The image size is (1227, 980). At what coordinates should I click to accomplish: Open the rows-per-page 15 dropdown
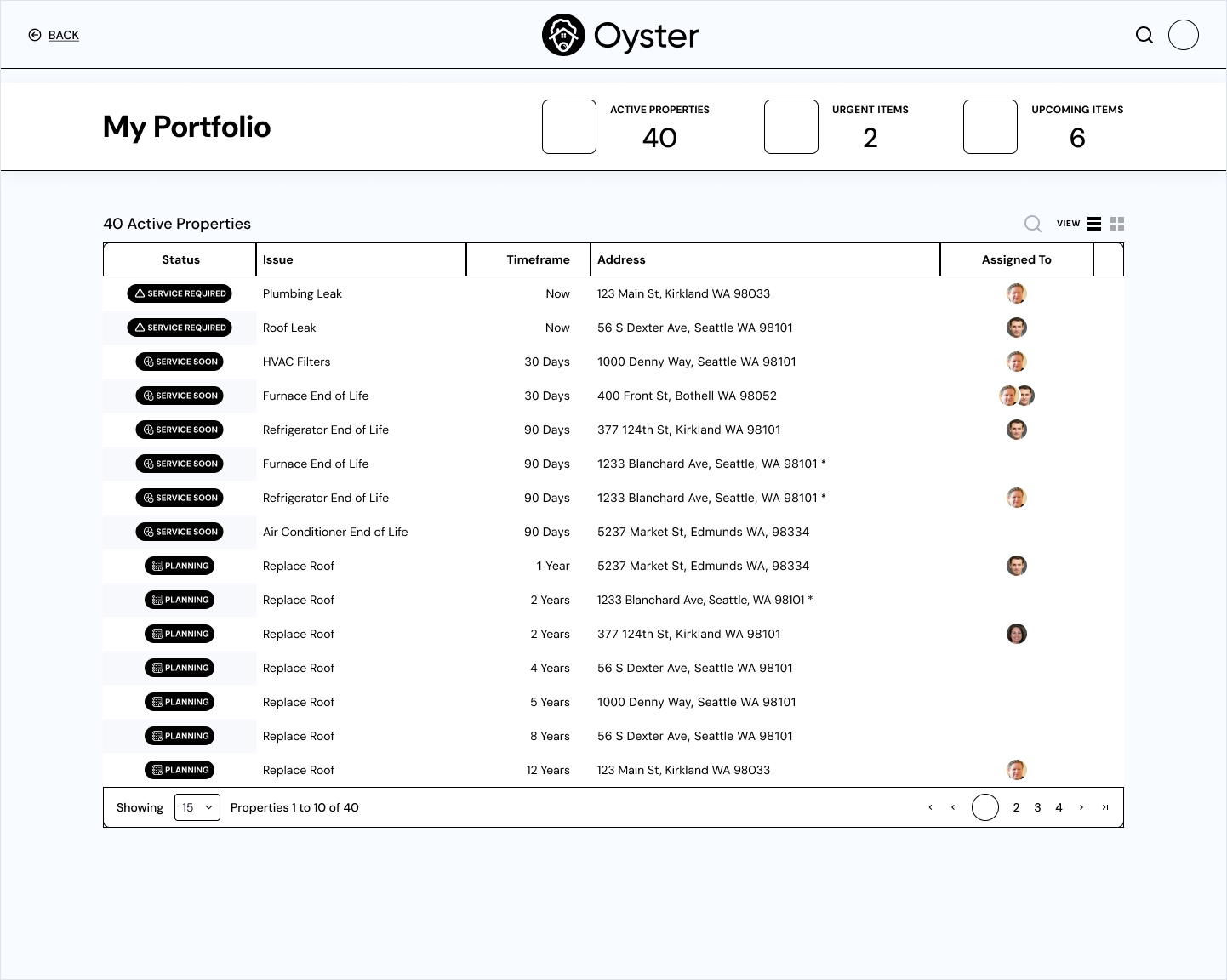[197, 807]
